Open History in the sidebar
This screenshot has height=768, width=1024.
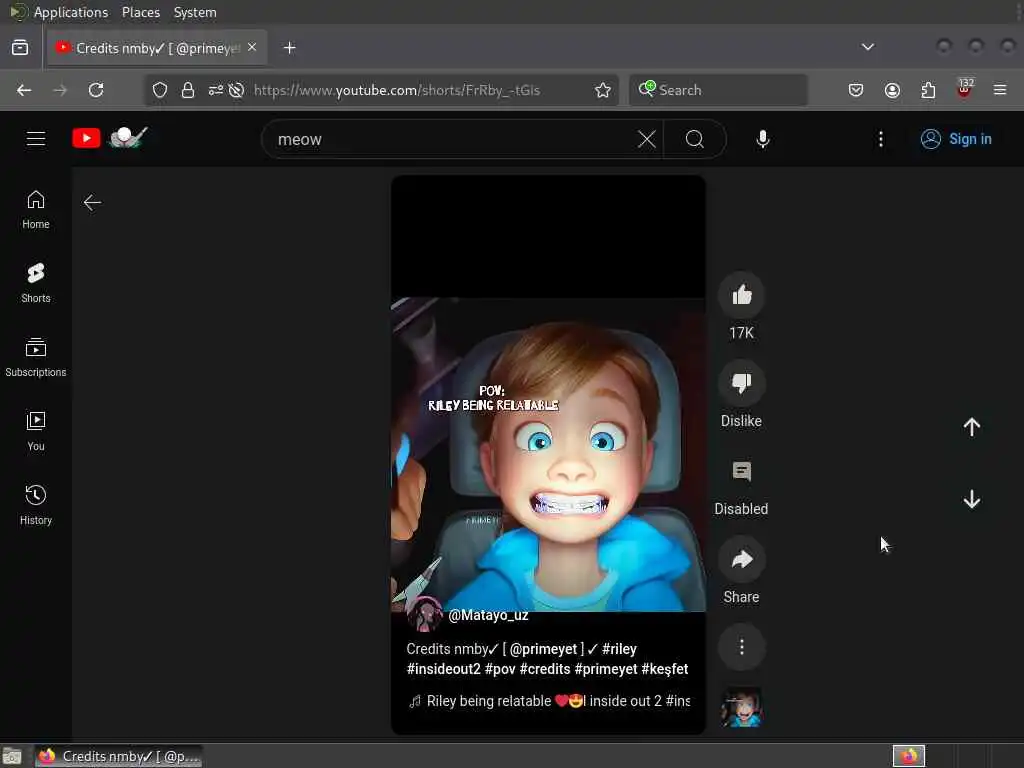coord(36,505)
